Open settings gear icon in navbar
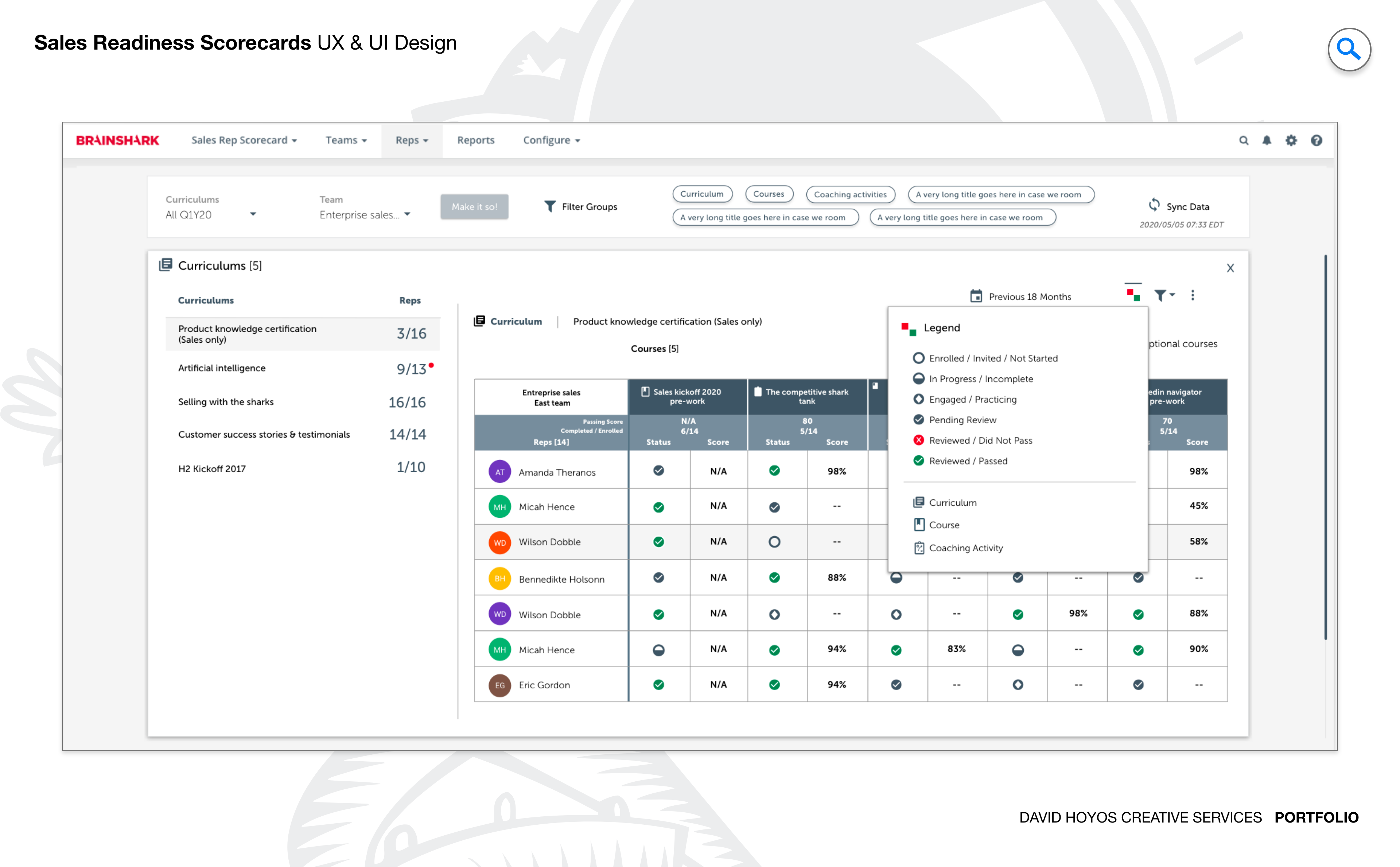The height and width of the screenshot is (867, 1400). 1291,140
